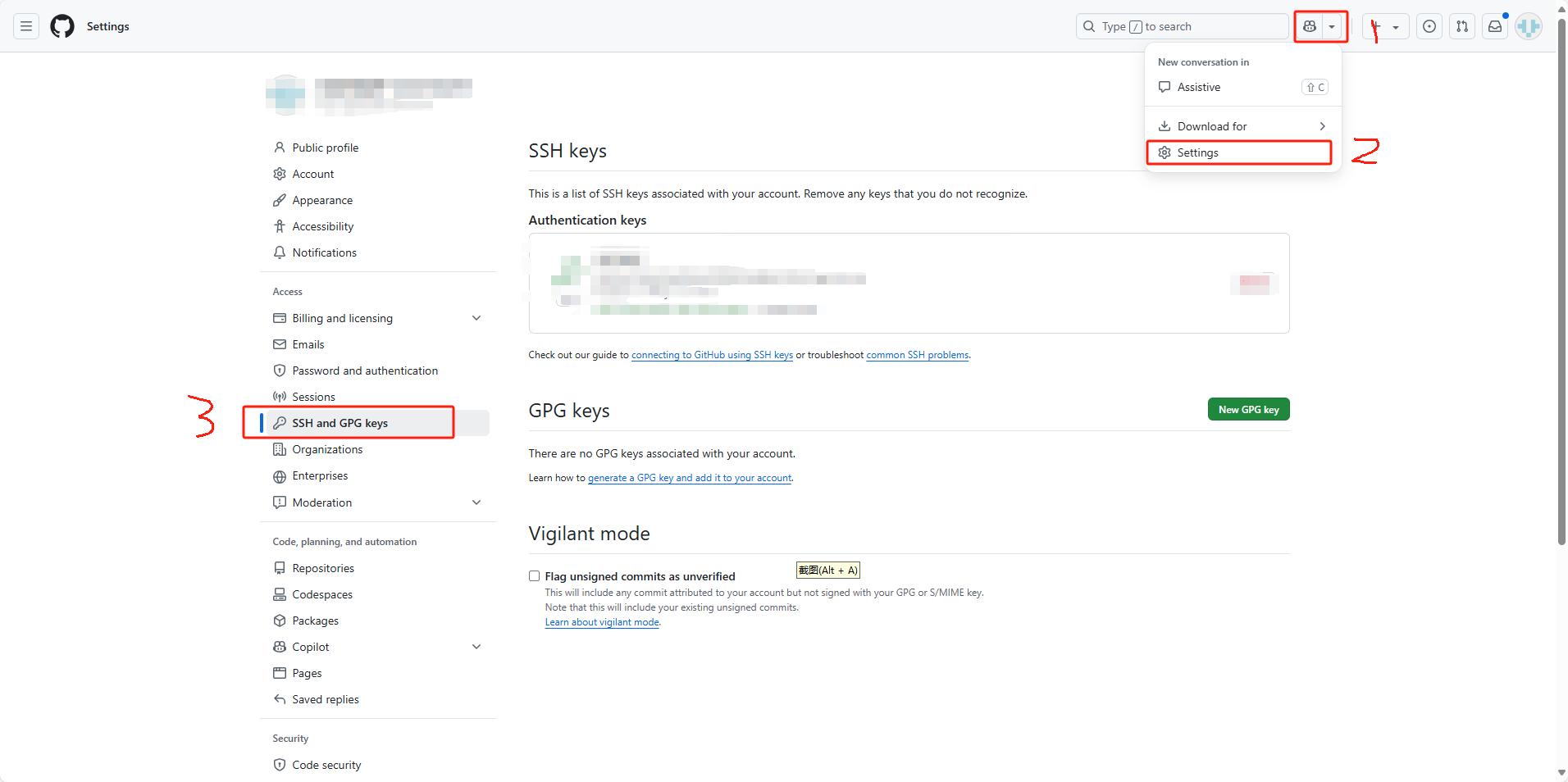Select SSH and GPG keys in sidebar
The image size is (1568, 782).
340,422
